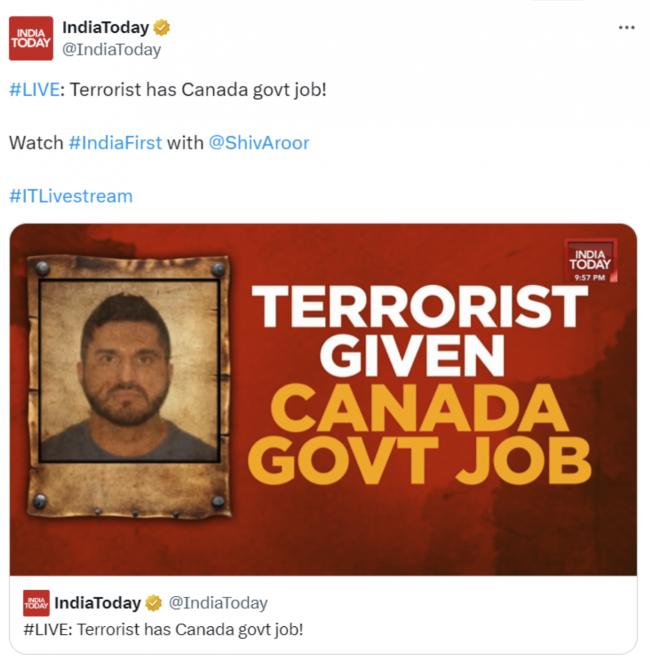This screenshot has height=659, width=650.
Task: Click the small IndiaToday avatar in the quoted tweet
Action: [36, 603]
